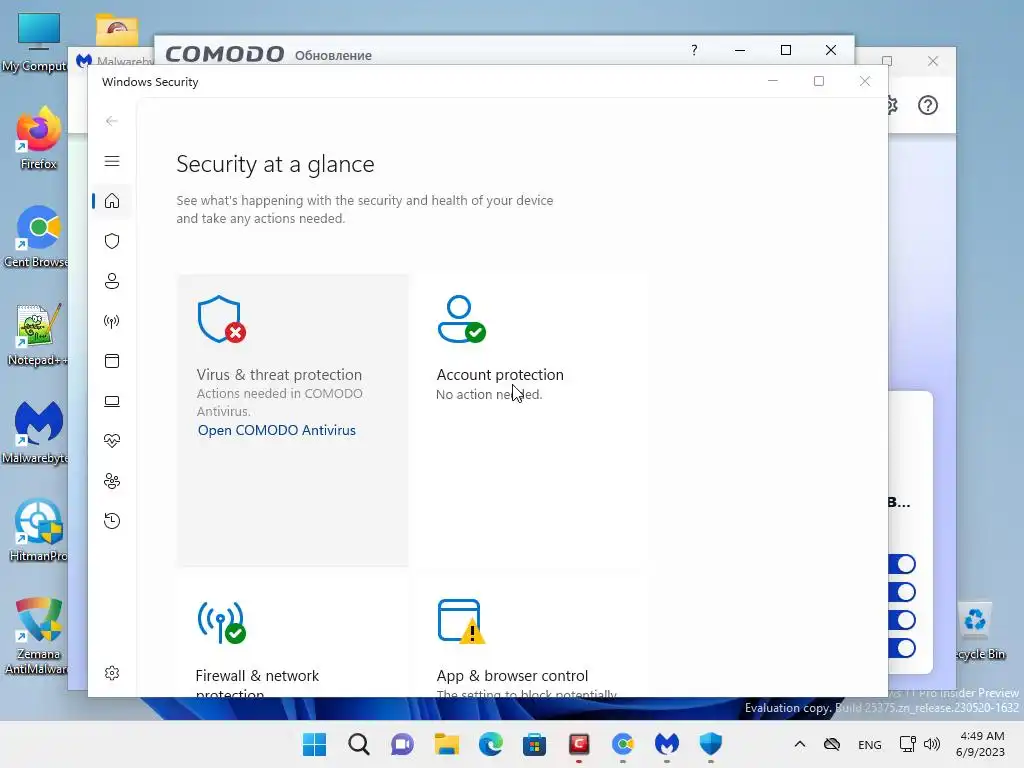Open Firewall & network antenna icon in sidebar
The image size is (1024, 768).
(x=112, y=321)
